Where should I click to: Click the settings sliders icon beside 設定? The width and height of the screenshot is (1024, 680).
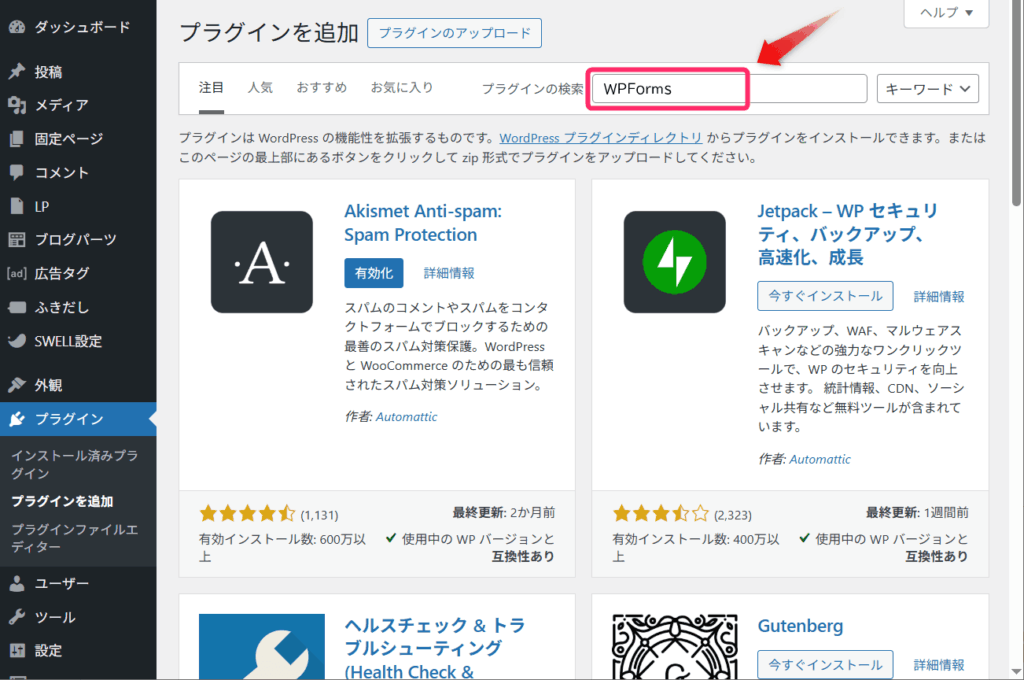point(17,650)
